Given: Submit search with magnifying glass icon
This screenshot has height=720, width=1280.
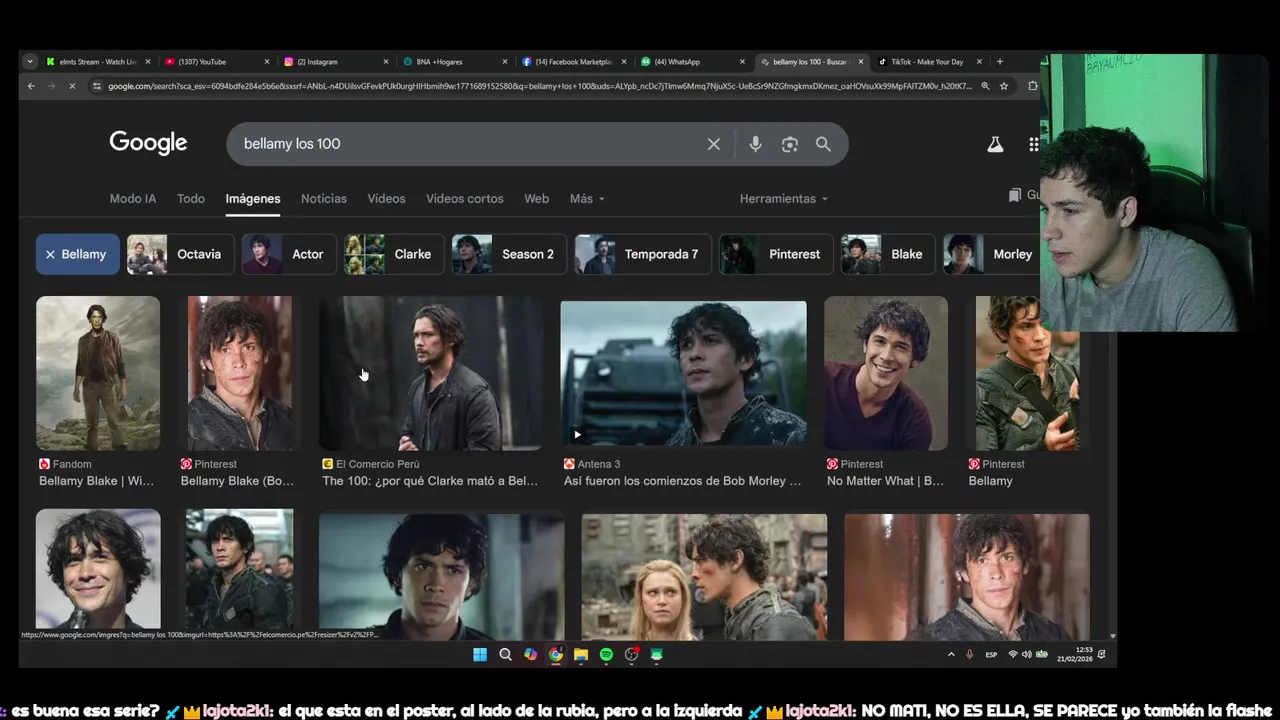Looking at the screenshot, I should (823, 144).
